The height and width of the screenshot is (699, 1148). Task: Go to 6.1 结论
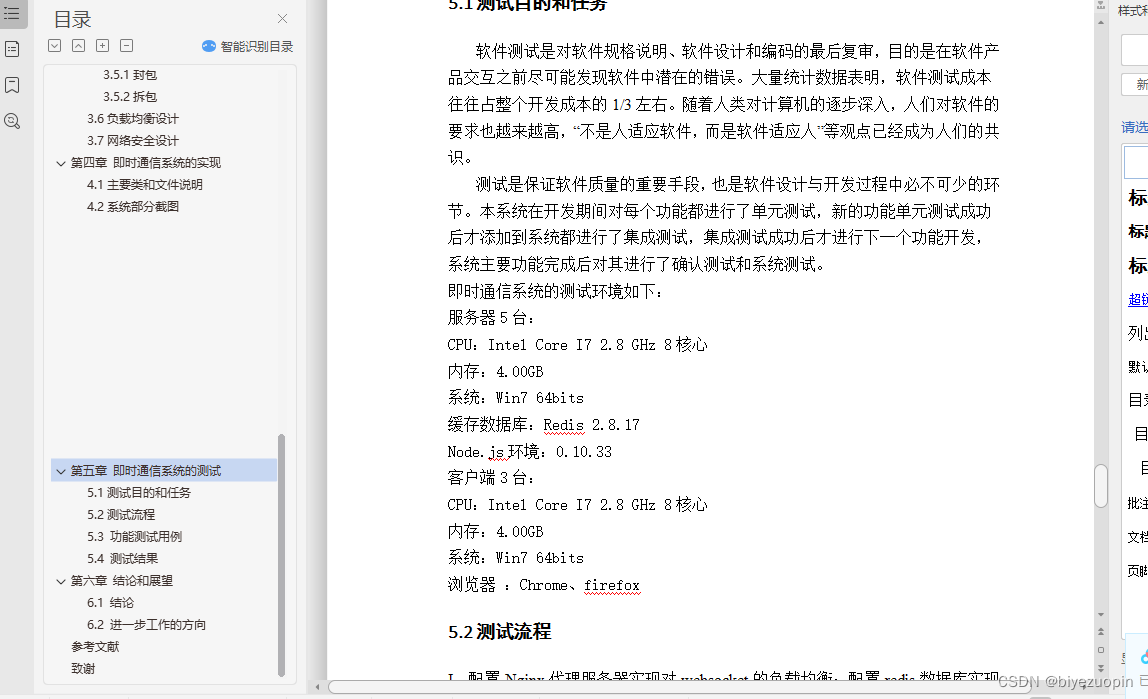(x=110, y=602)
